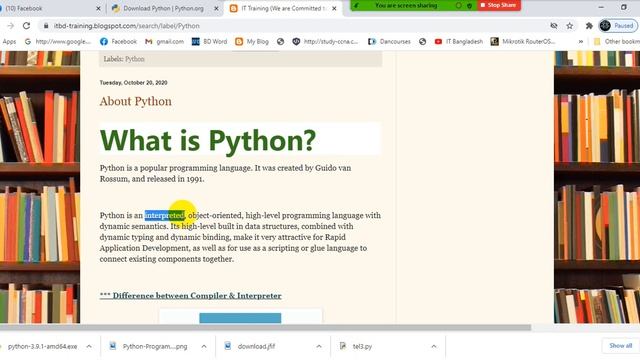Open the BD Word bookmark
The image size is (640, 360).
(x=209, y=42)
